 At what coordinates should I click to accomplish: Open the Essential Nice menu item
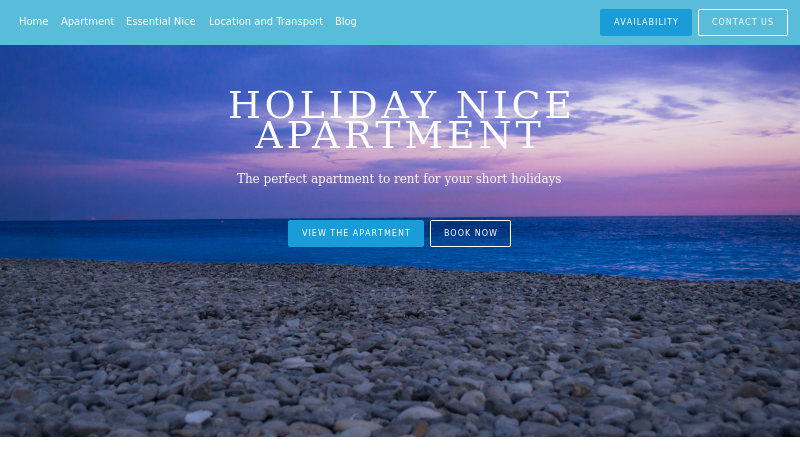click(x=161, y=21)
